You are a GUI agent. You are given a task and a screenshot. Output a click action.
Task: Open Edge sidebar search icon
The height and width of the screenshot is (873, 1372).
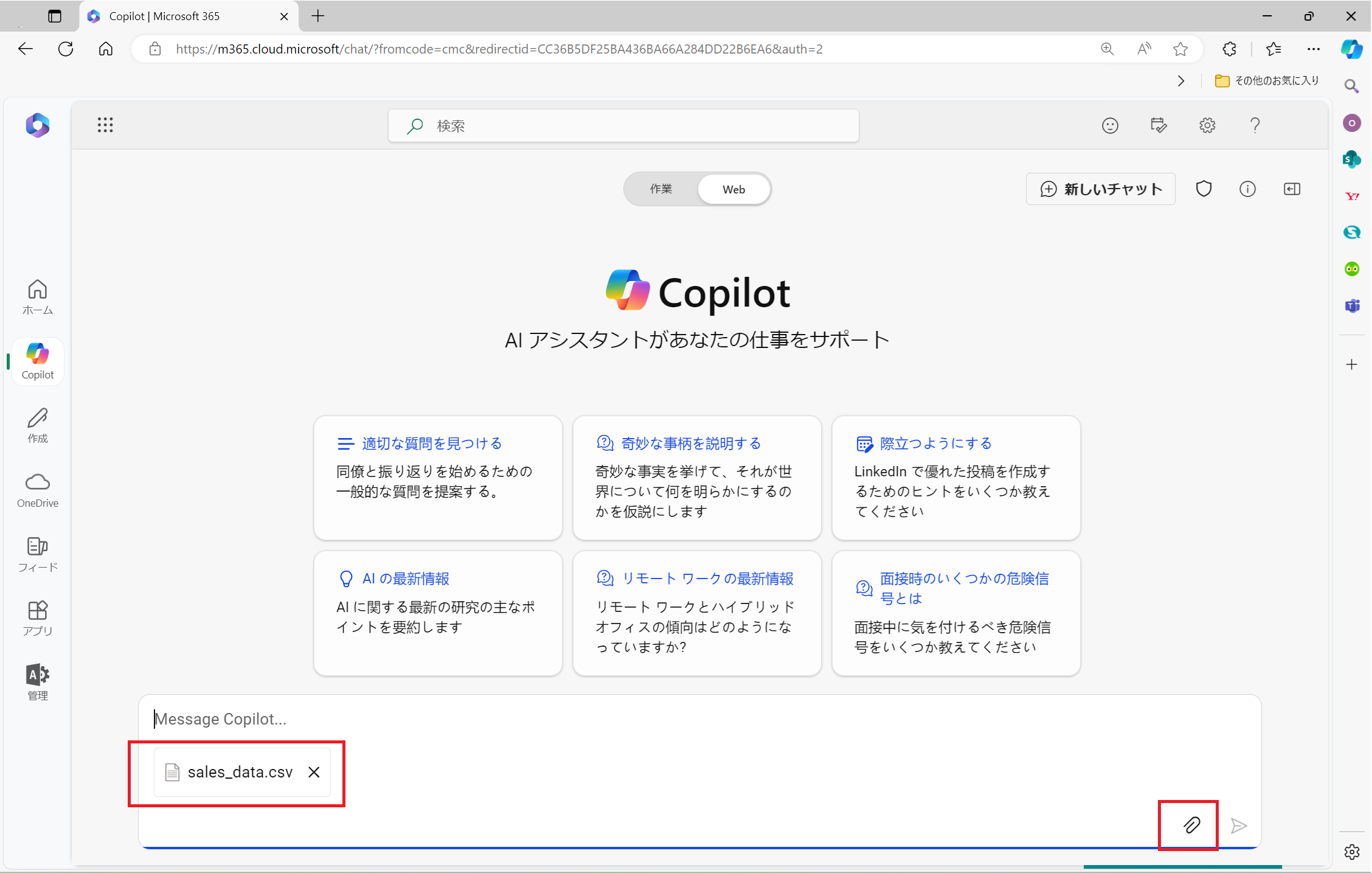tap(1351, 86)
